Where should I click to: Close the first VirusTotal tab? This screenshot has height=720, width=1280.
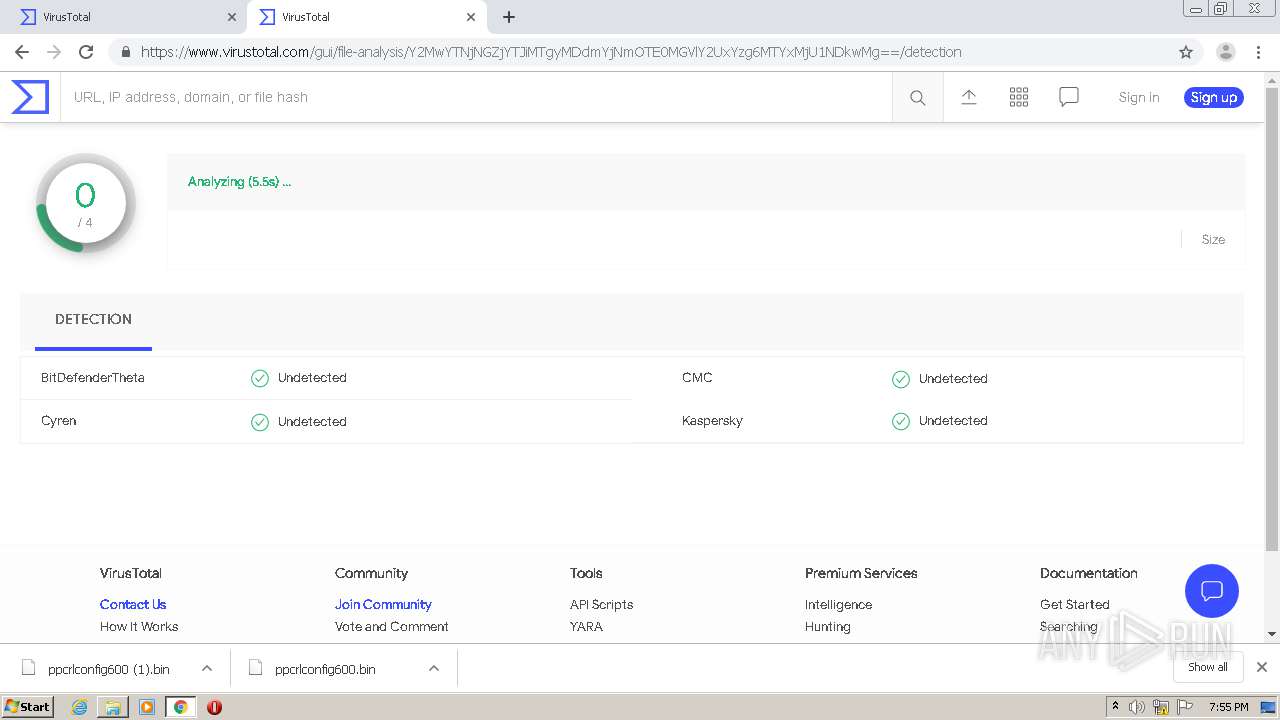coord(232,17)
